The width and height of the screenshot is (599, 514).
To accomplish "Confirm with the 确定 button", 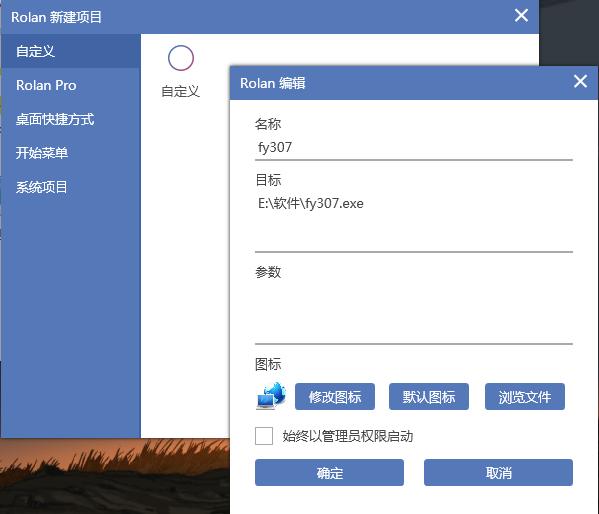I will [x=329, y=473].
